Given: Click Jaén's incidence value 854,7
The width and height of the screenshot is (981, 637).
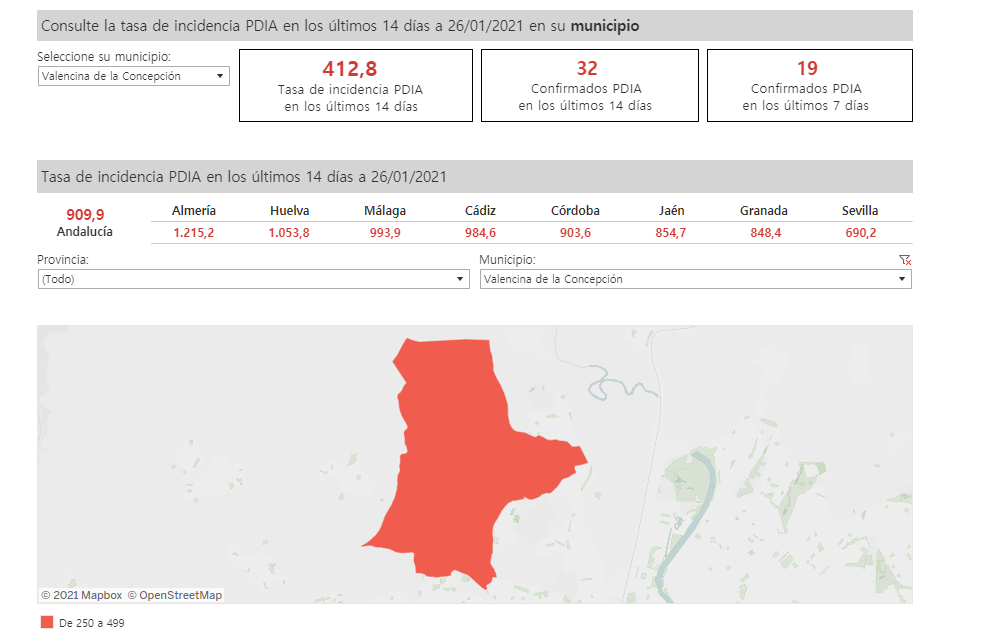Looking at the screenshot, I should tap(671, 233).
